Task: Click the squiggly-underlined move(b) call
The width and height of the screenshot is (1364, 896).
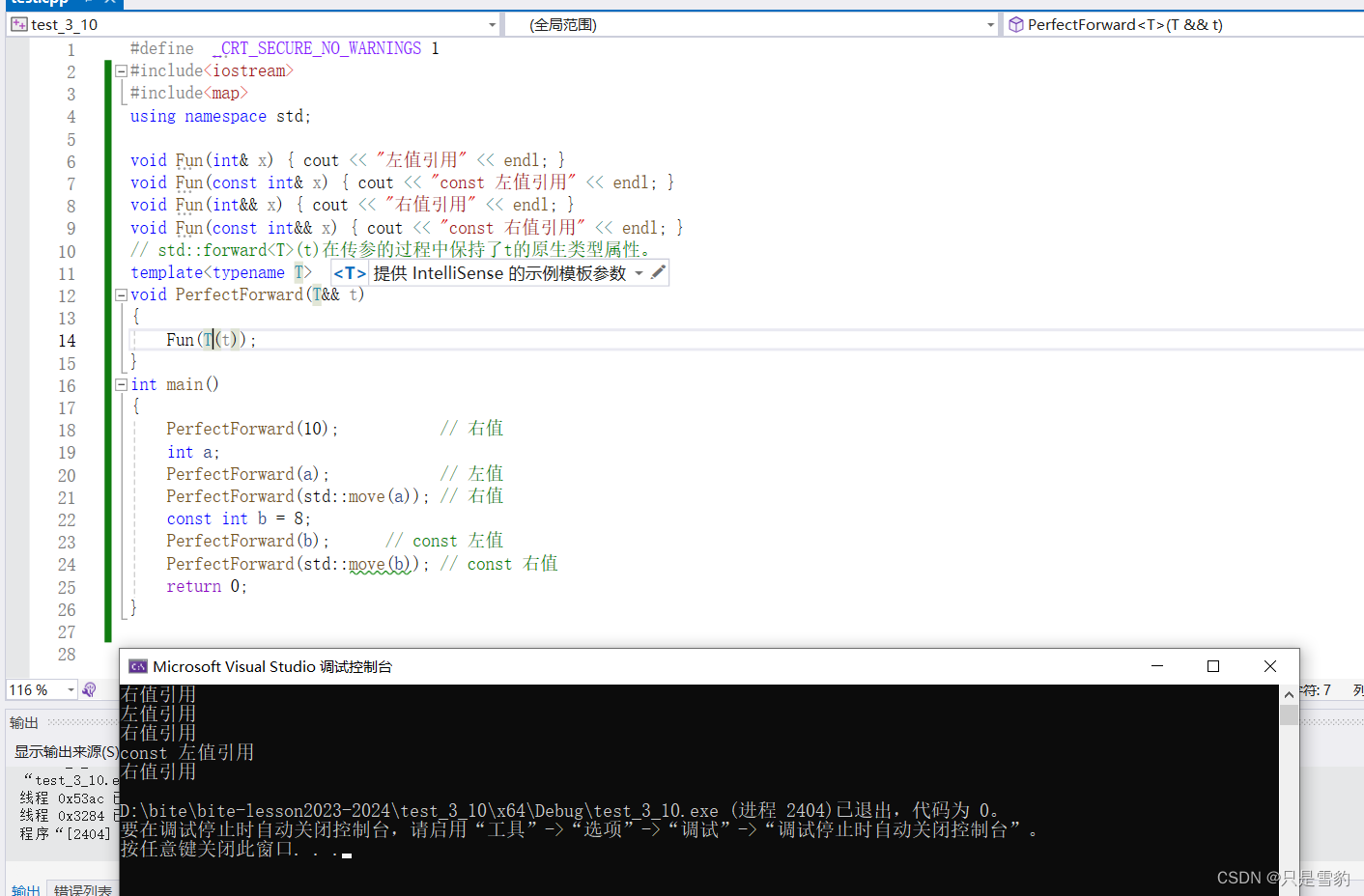Action: [381, 564]
